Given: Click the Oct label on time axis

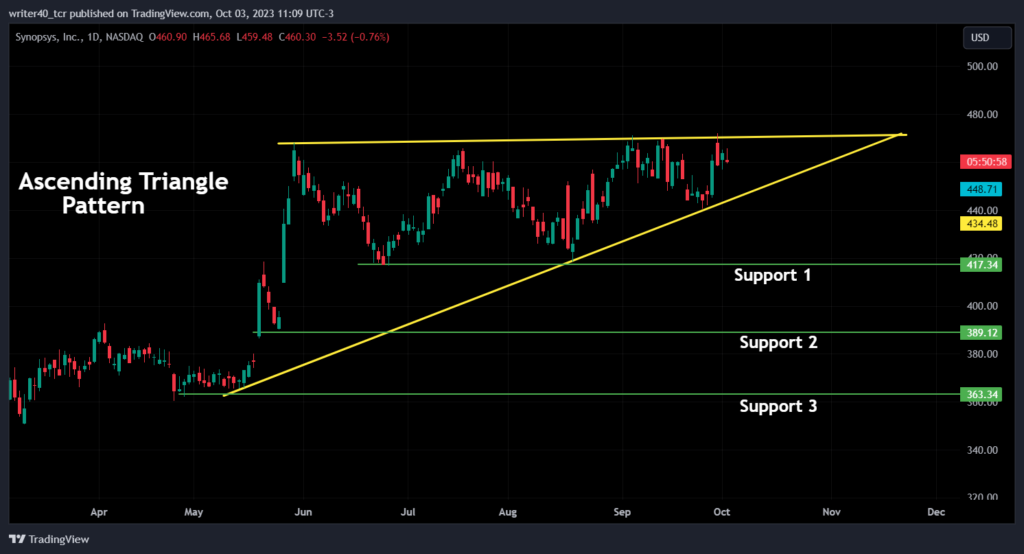Looking at the screenshot, I should tap(722, 512).
